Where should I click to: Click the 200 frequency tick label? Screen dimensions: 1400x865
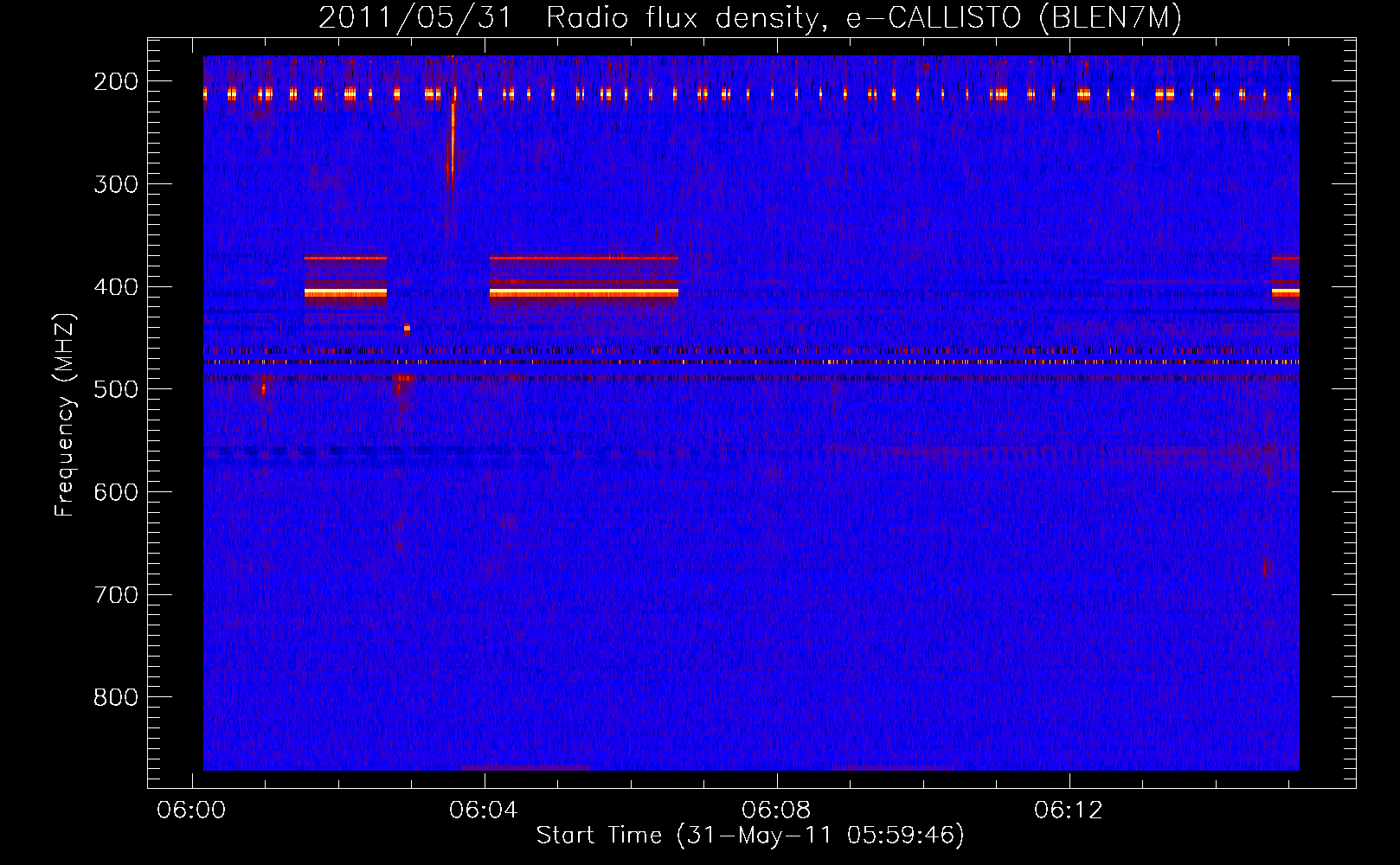pyautogui.click(x=116, y=81)
